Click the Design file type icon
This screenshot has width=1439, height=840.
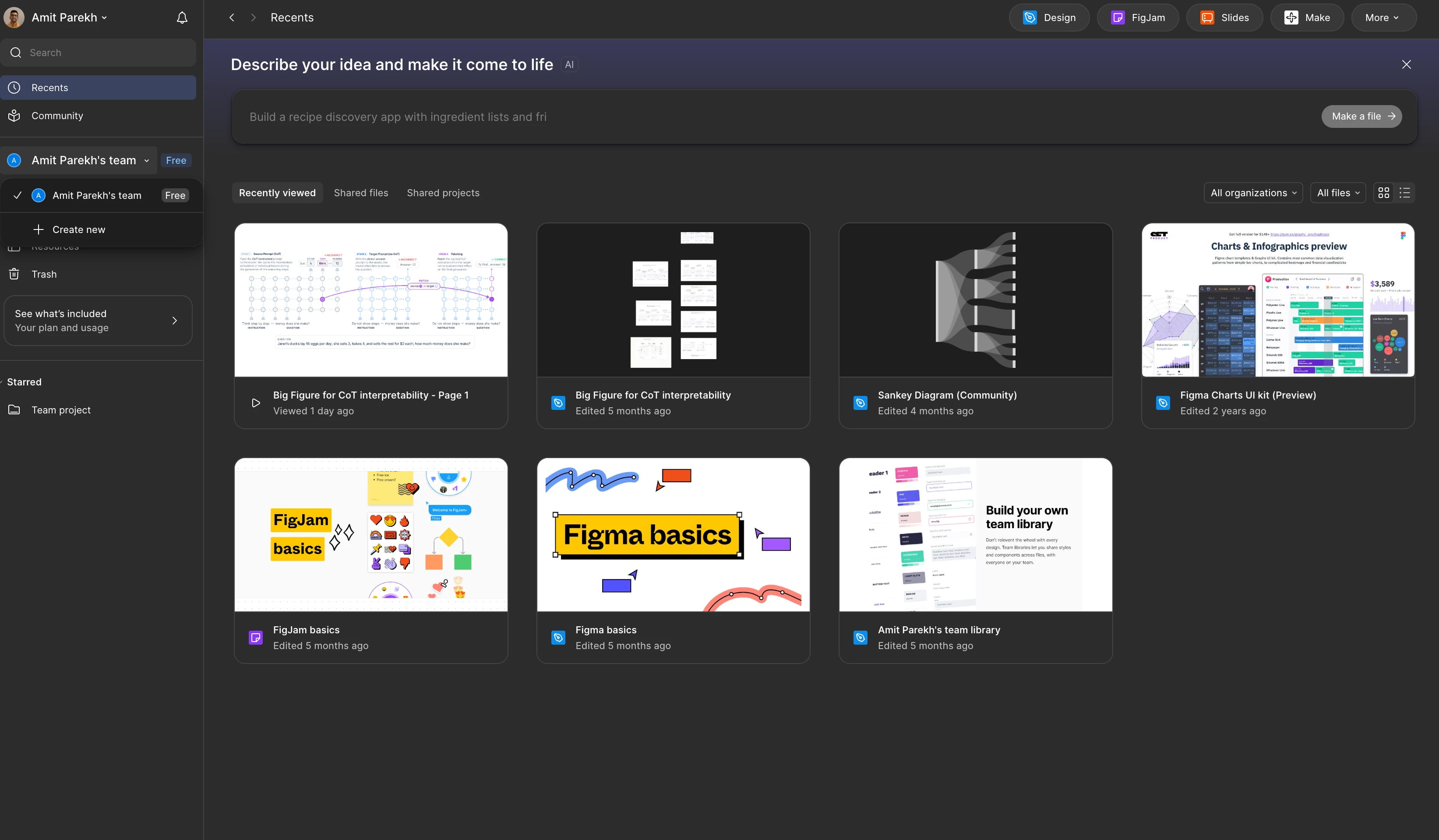(x=1030, y=18)
